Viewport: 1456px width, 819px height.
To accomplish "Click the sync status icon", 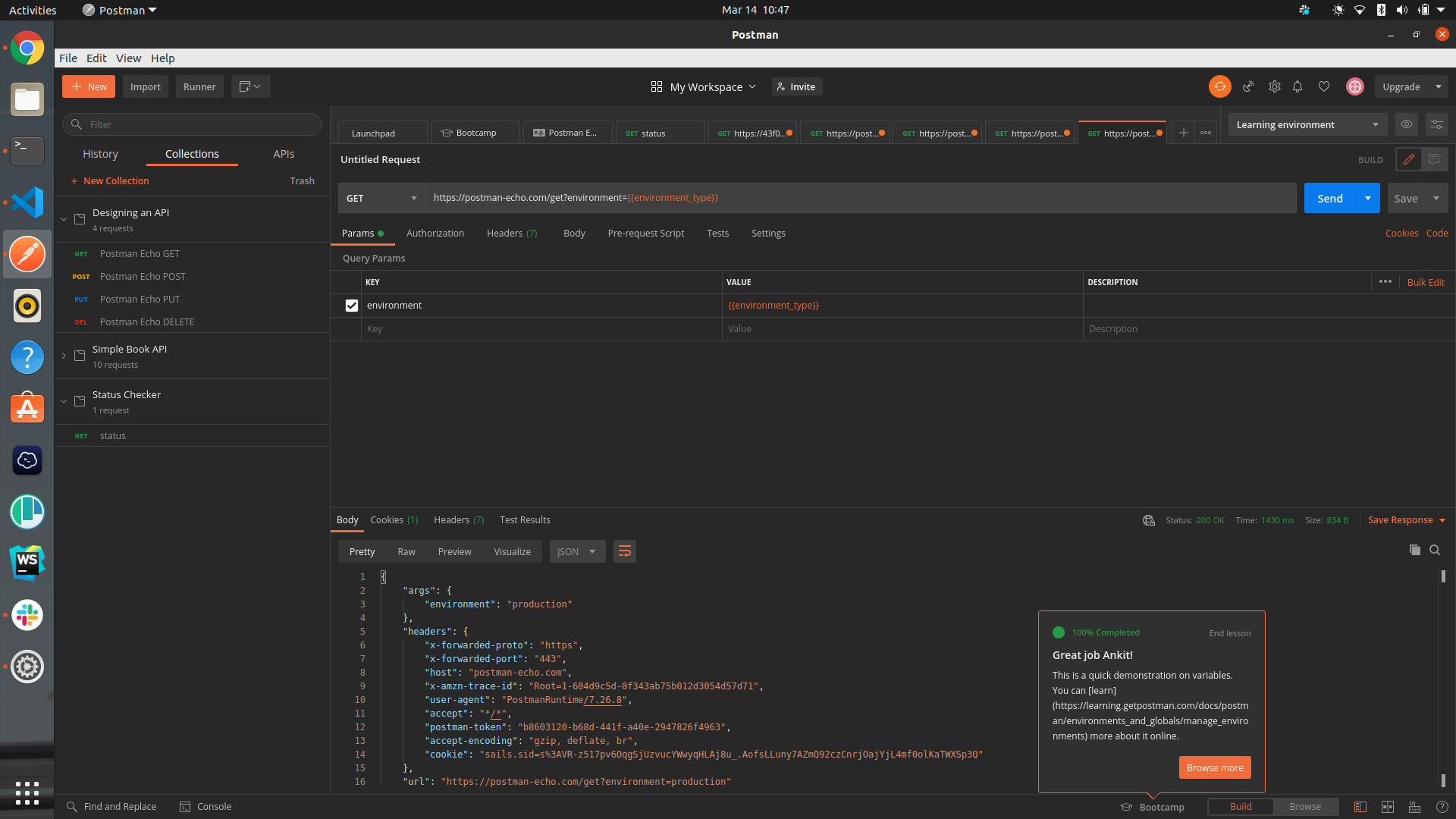I will coord(1219,86).
